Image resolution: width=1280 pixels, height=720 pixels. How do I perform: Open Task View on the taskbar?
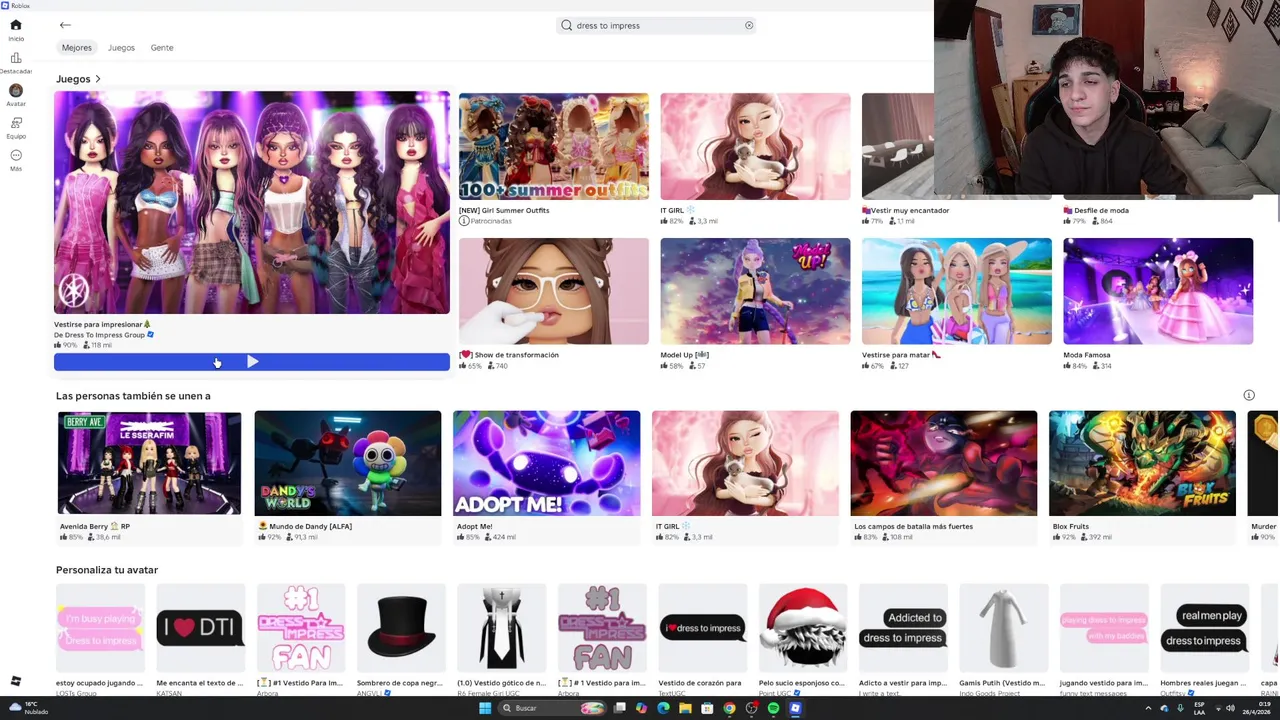pyautogui.click(x=620, y=708)
